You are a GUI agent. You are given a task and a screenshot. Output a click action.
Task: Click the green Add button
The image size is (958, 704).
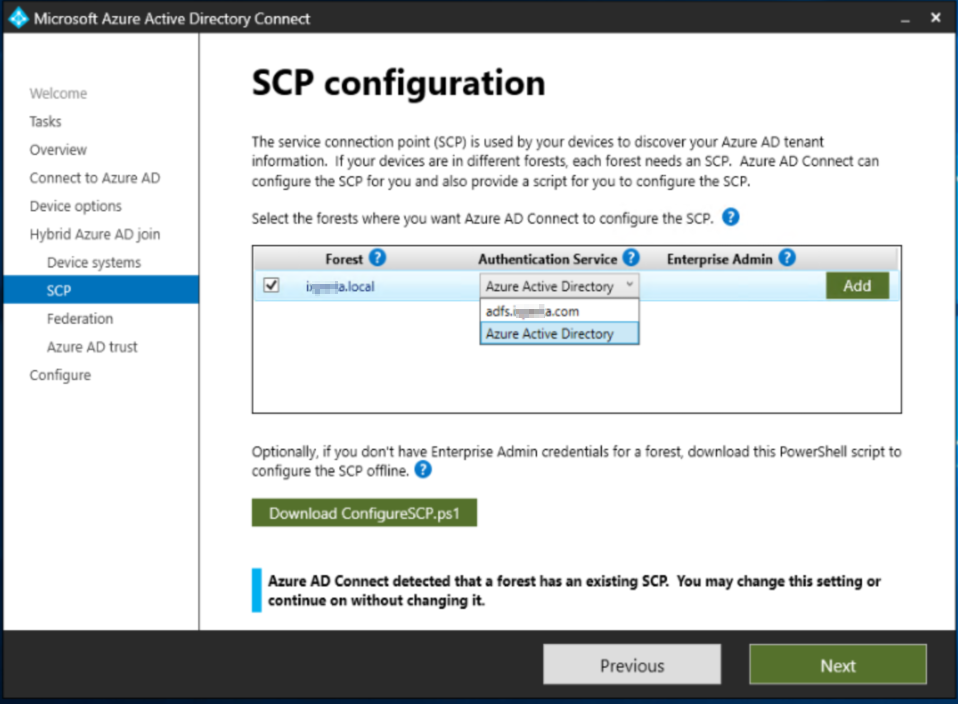tap(857, 285)
